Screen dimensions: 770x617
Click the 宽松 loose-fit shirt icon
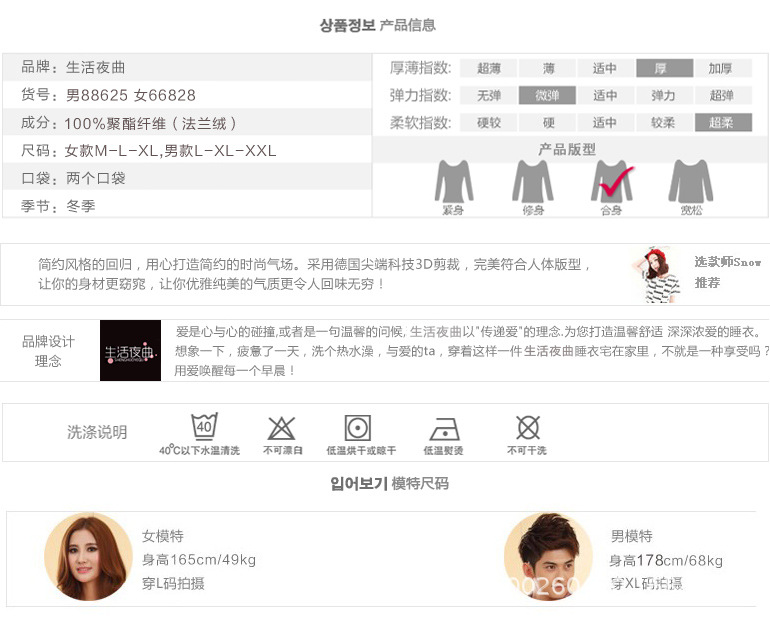[691, 181]
